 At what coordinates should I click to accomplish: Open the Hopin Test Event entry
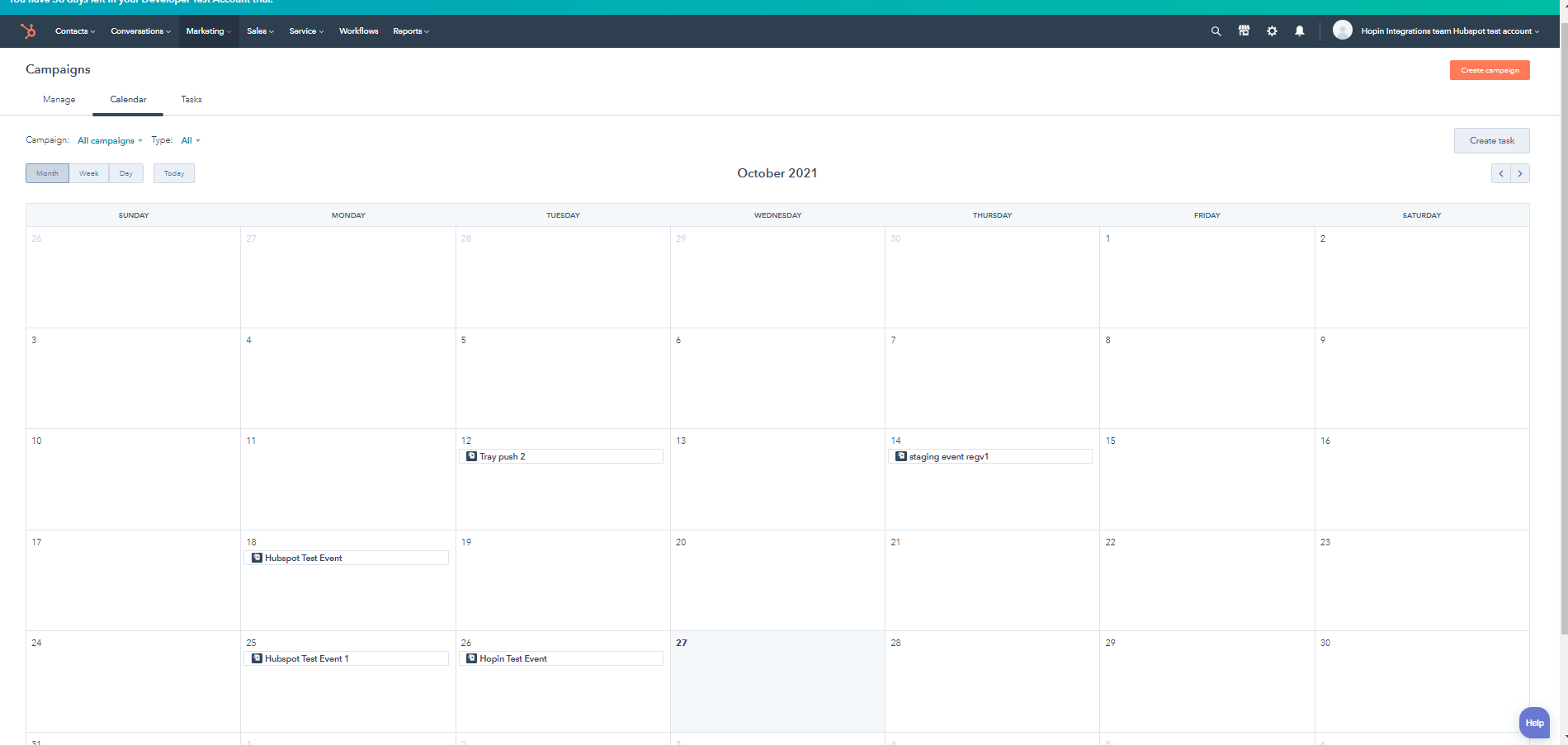[x=561, y=658]
